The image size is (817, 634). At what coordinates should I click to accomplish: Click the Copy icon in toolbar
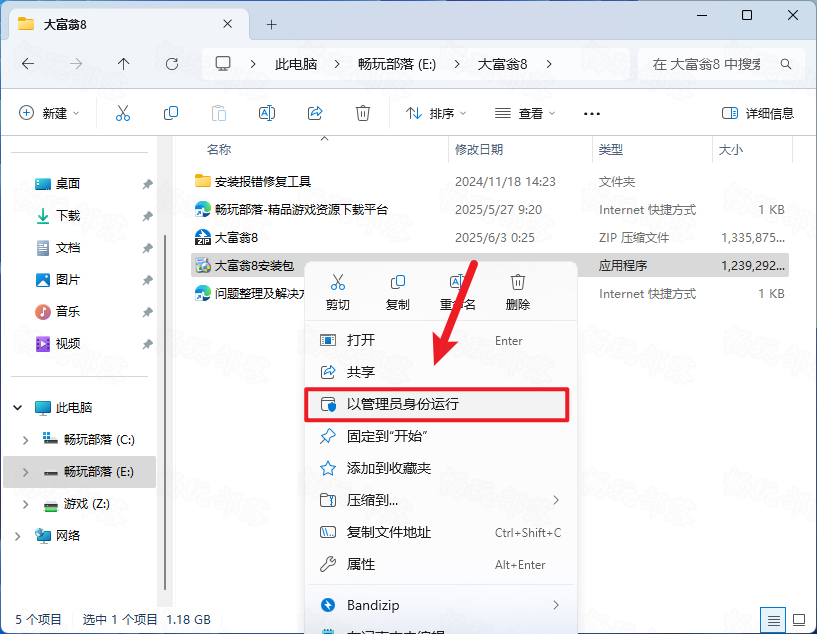(x=171, y=113)
